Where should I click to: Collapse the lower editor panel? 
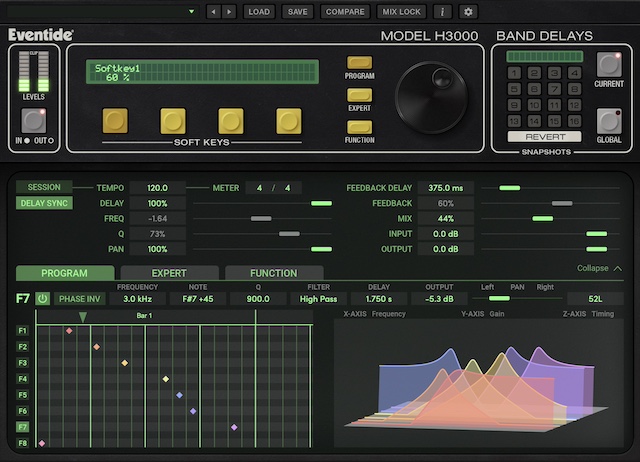click(x=598, y=268)
